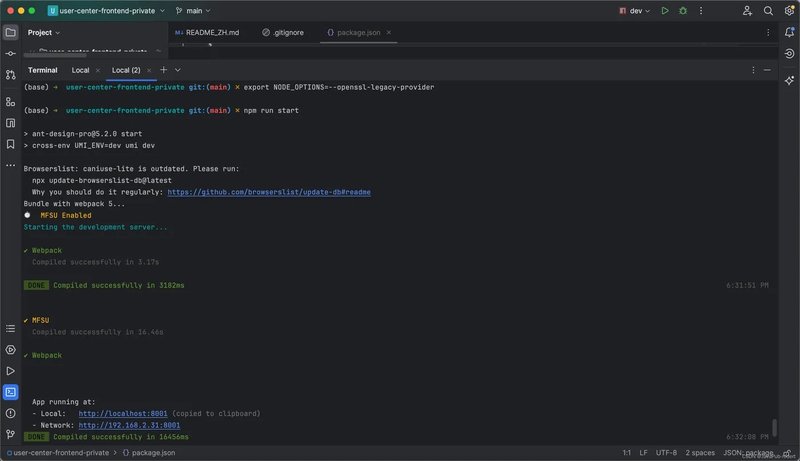The image size is (800, 461).
Task: Open AI Assistant sparkle icon
Action: [789, 81]
